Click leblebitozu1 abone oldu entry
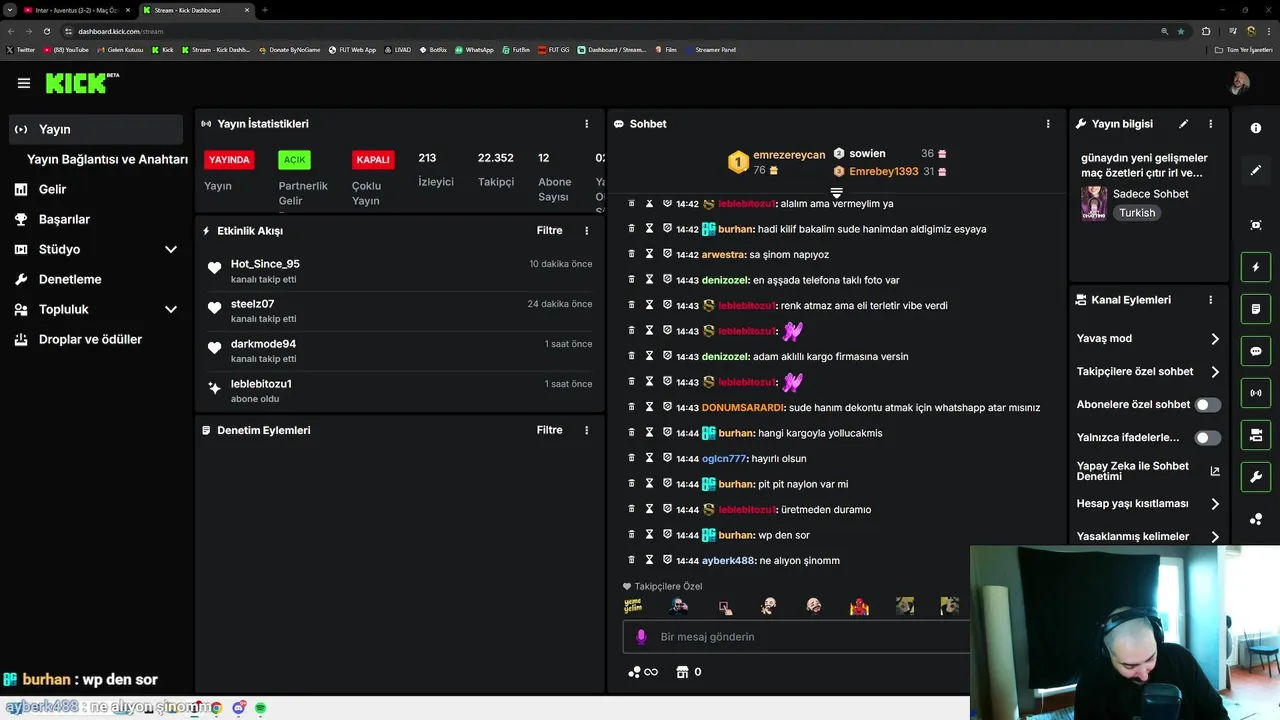The image size is (1280, 720). (x=400, y=390)
